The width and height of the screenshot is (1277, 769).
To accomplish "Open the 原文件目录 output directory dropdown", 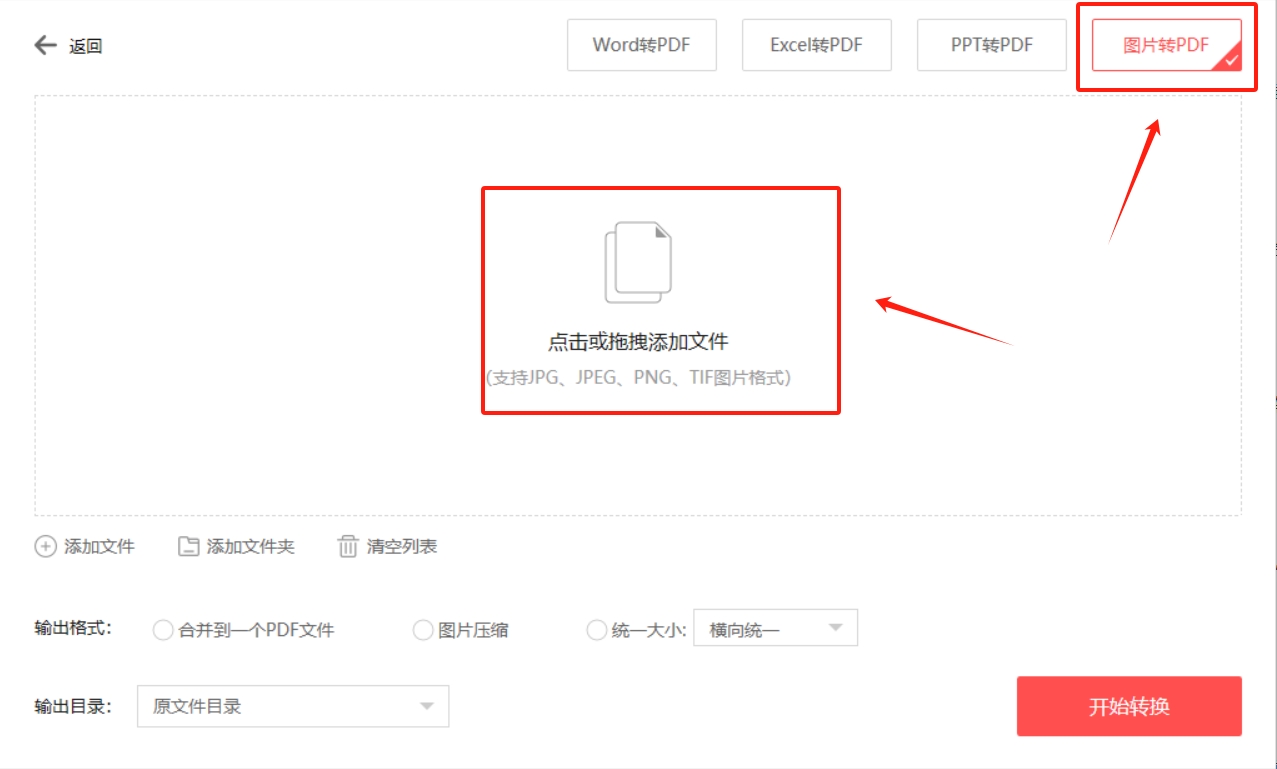I will 293,706.
